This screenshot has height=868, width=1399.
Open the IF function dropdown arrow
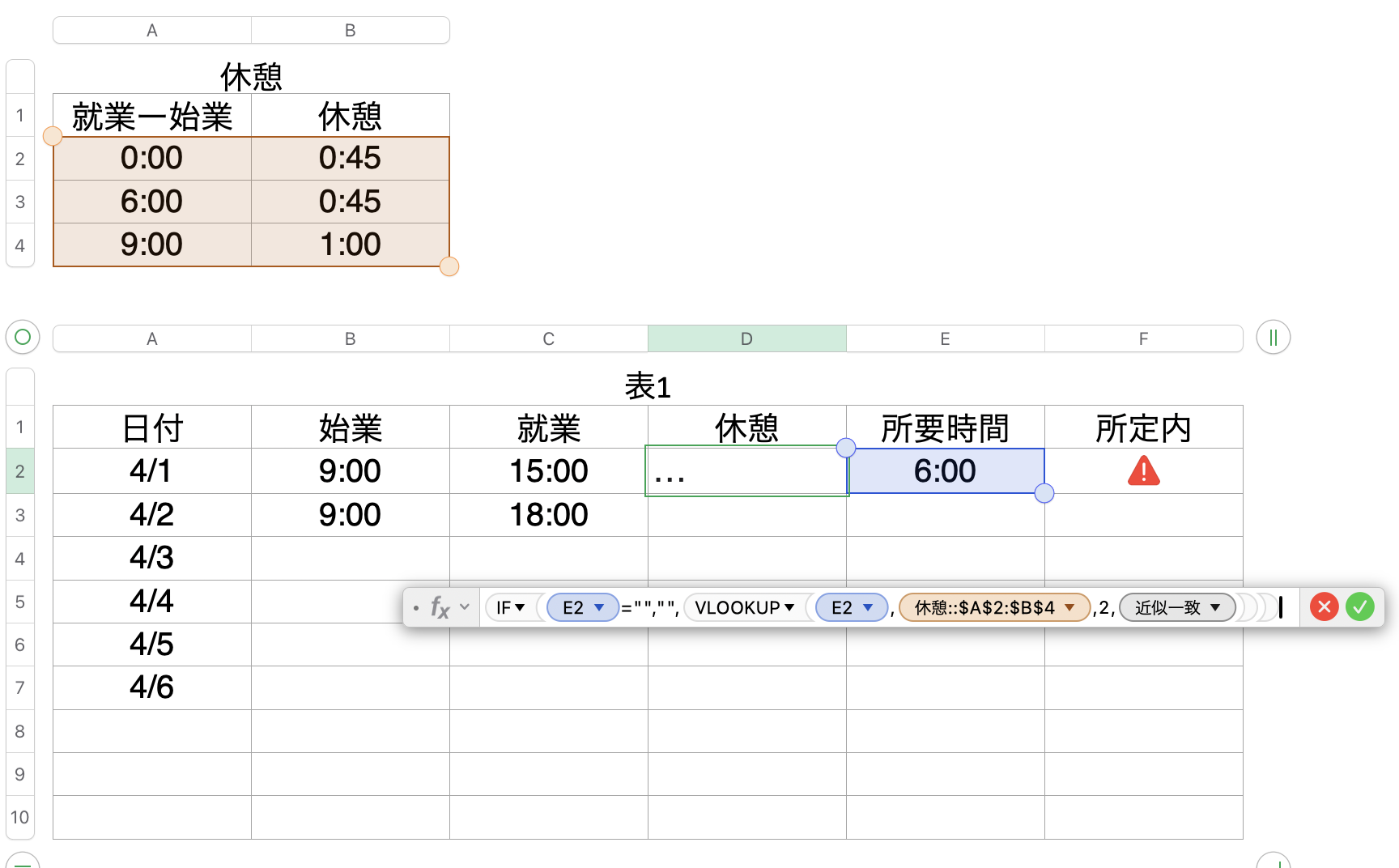click(x=520, y=607)
